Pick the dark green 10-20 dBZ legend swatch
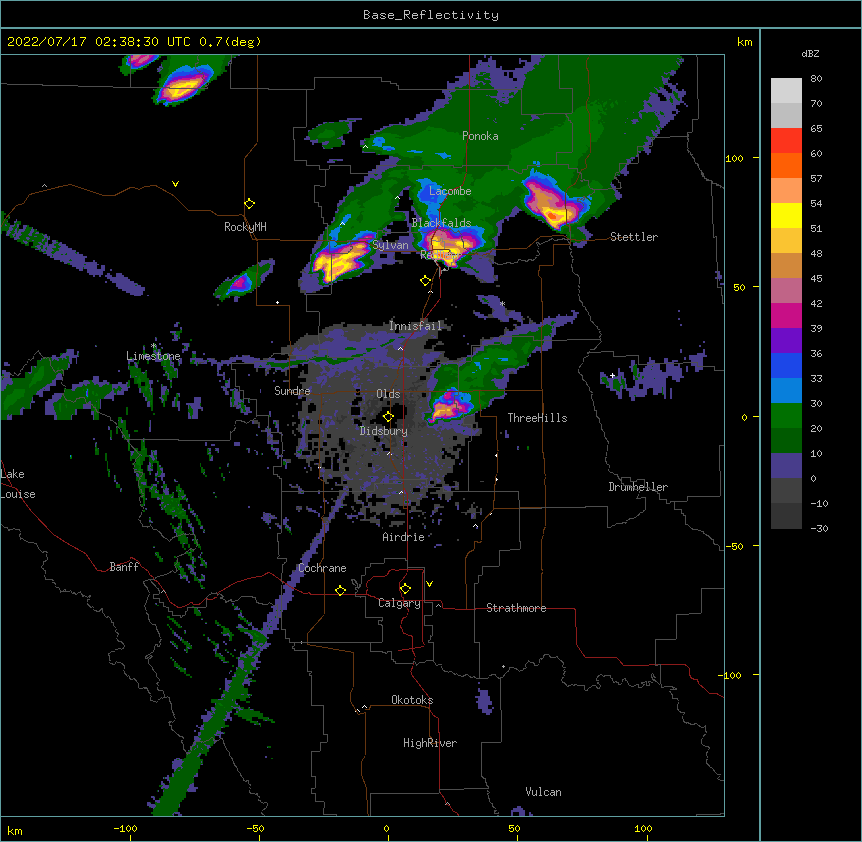862x842 pixels. (x=786, y=441)
